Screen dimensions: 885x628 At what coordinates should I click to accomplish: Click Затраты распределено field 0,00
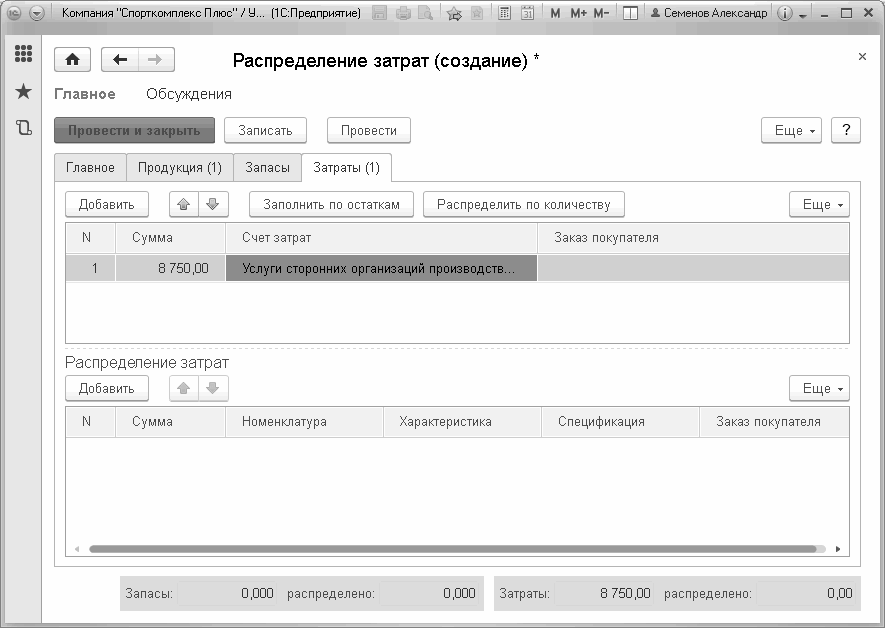806,593
